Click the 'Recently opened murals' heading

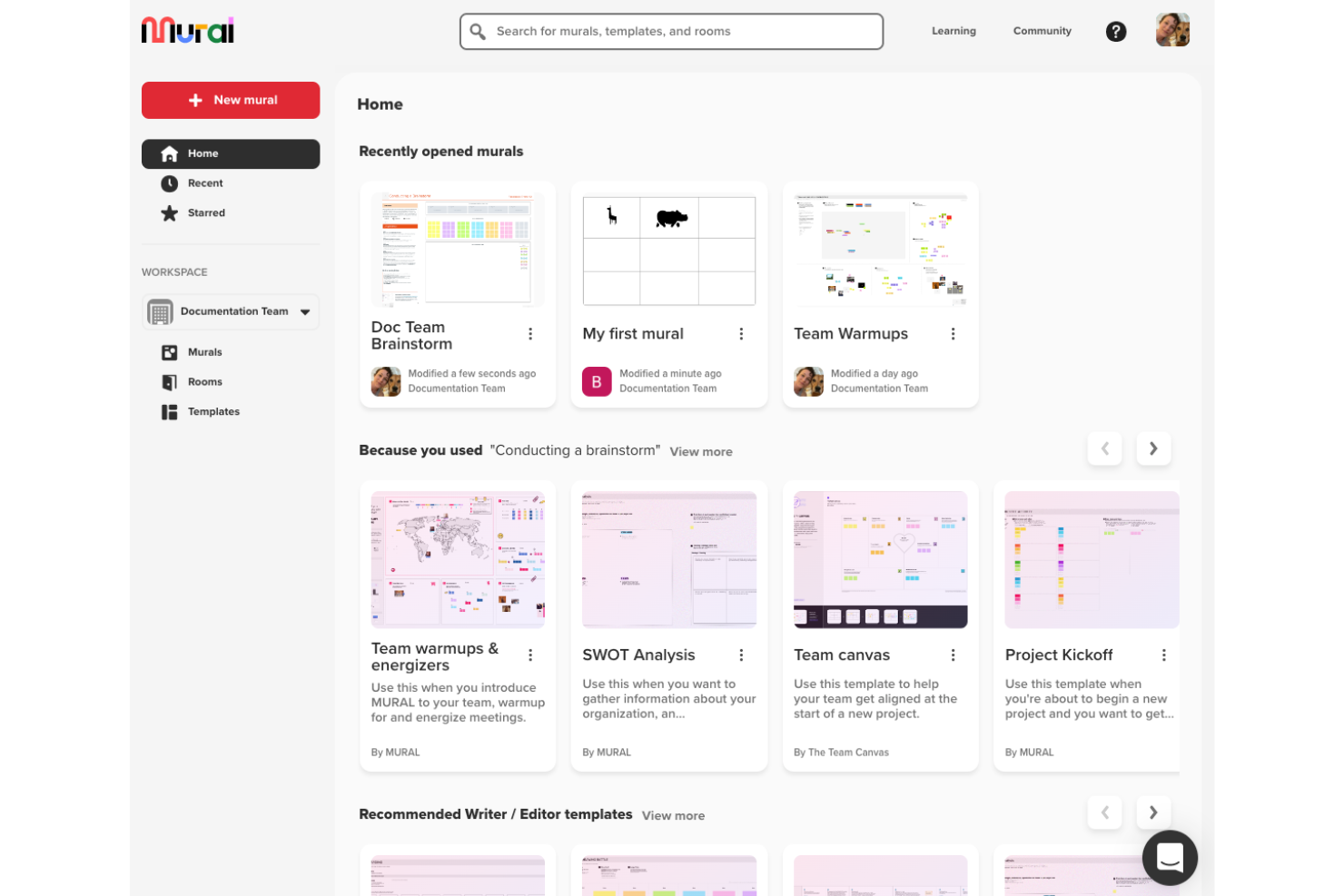441,152
